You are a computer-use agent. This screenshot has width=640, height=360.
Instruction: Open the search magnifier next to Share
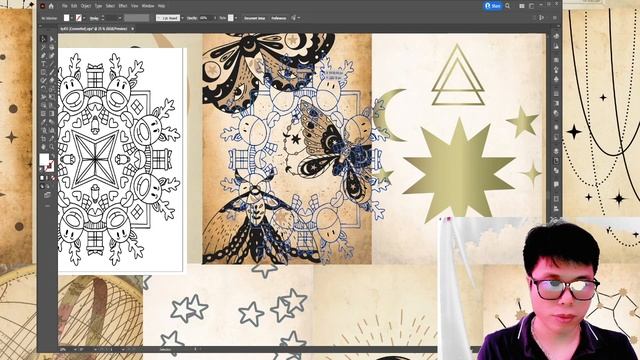[x=507, y=6]
